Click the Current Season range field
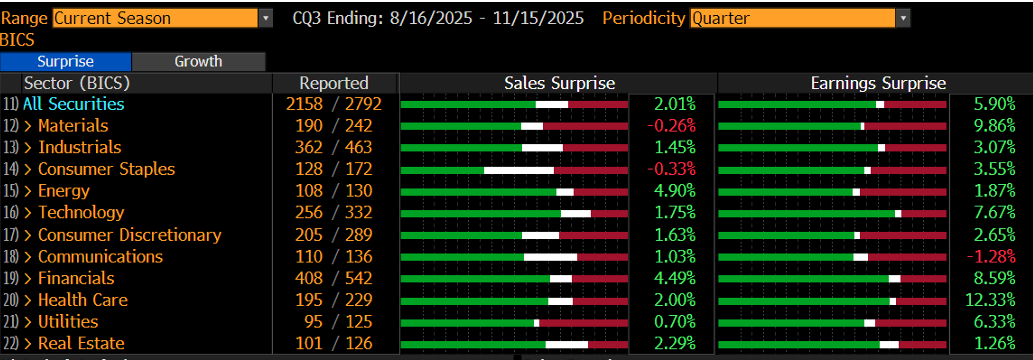The height and width of the screenshot is (360, 1033). 155,18
